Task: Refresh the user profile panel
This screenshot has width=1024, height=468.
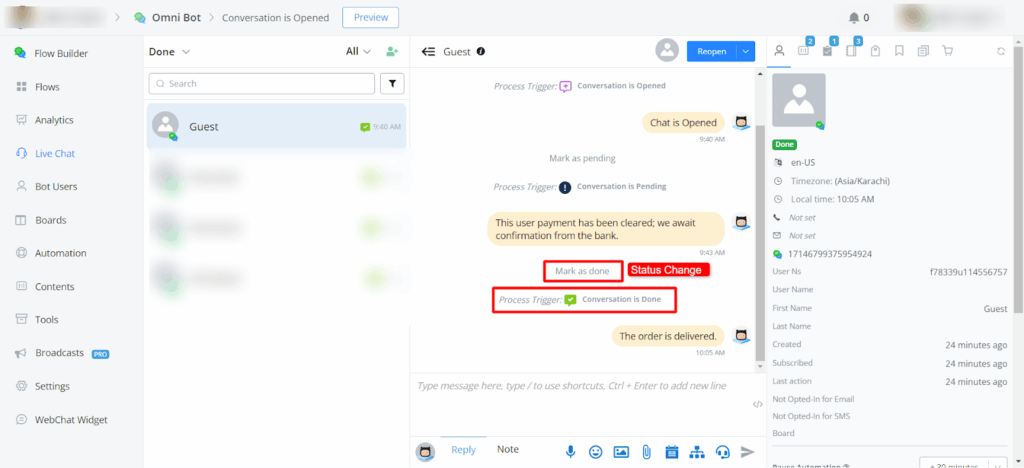Action: 1001,51
